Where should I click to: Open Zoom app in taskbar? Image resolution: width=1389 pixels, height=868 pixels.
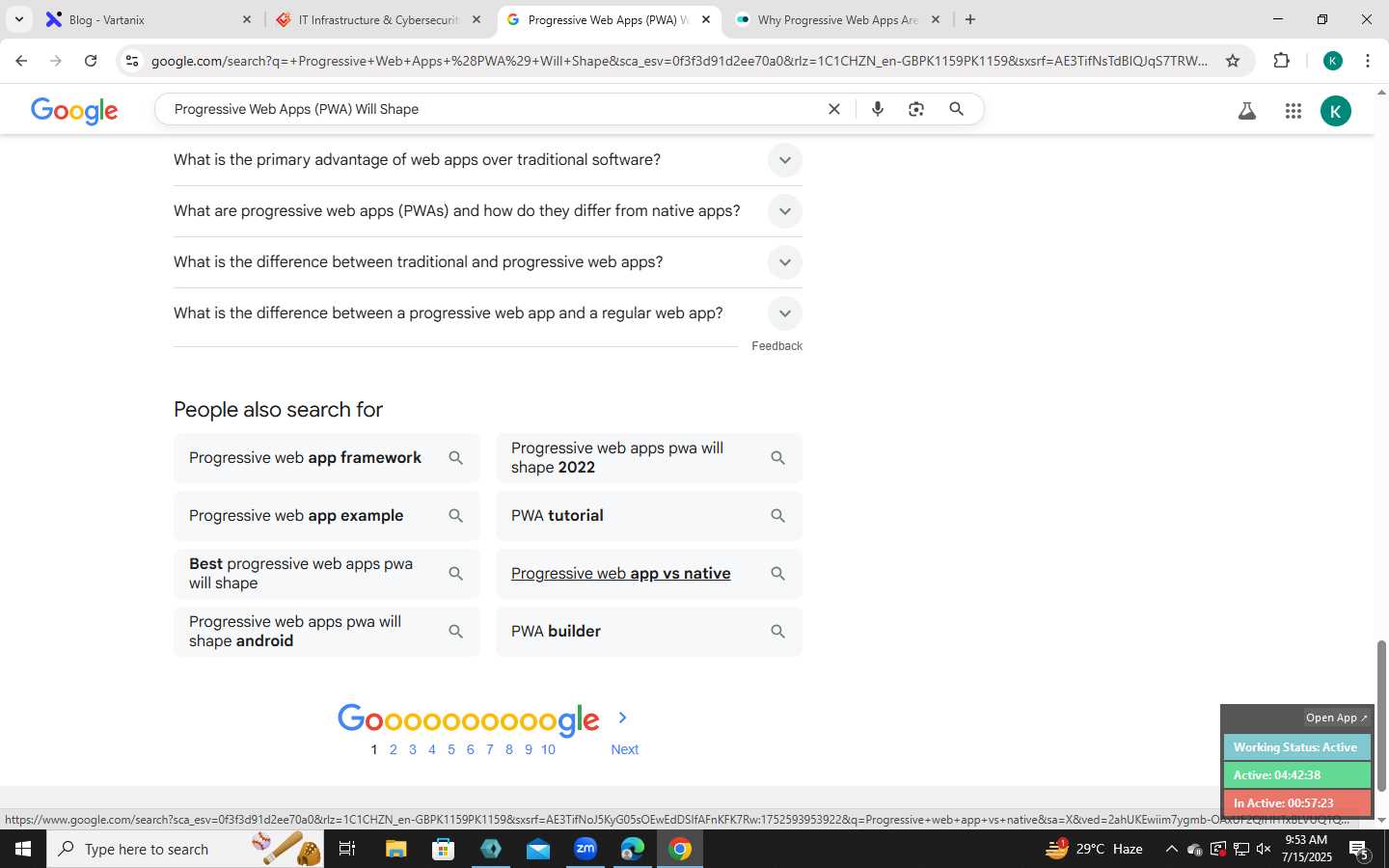pos(586,849)
